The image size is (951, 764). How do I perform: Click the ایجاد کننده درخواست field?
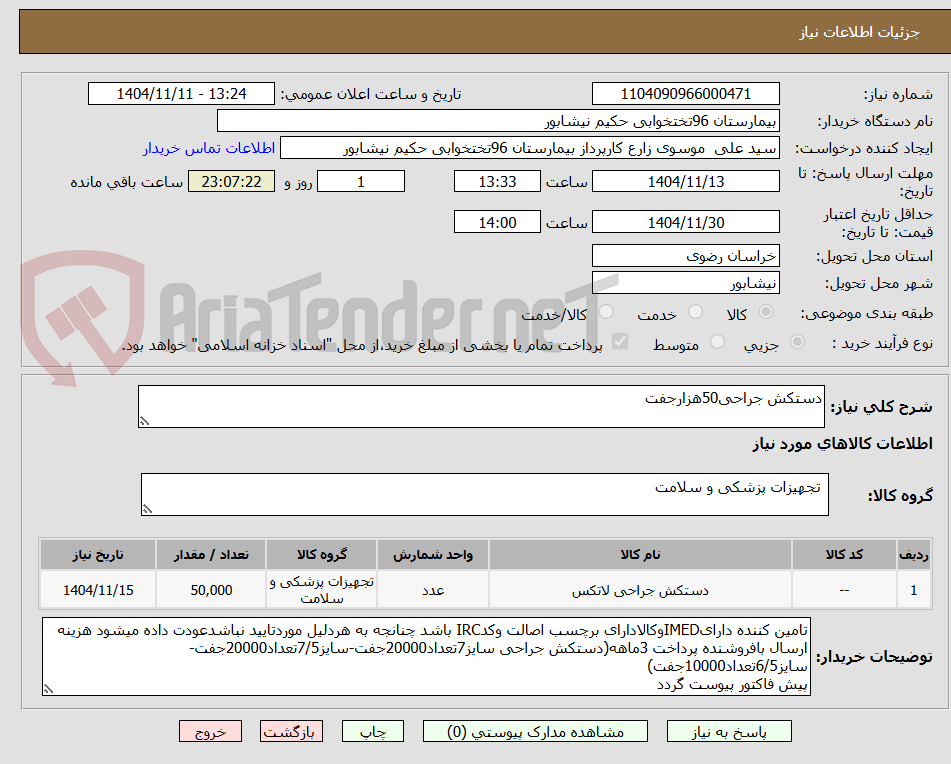tap(529, 149)
